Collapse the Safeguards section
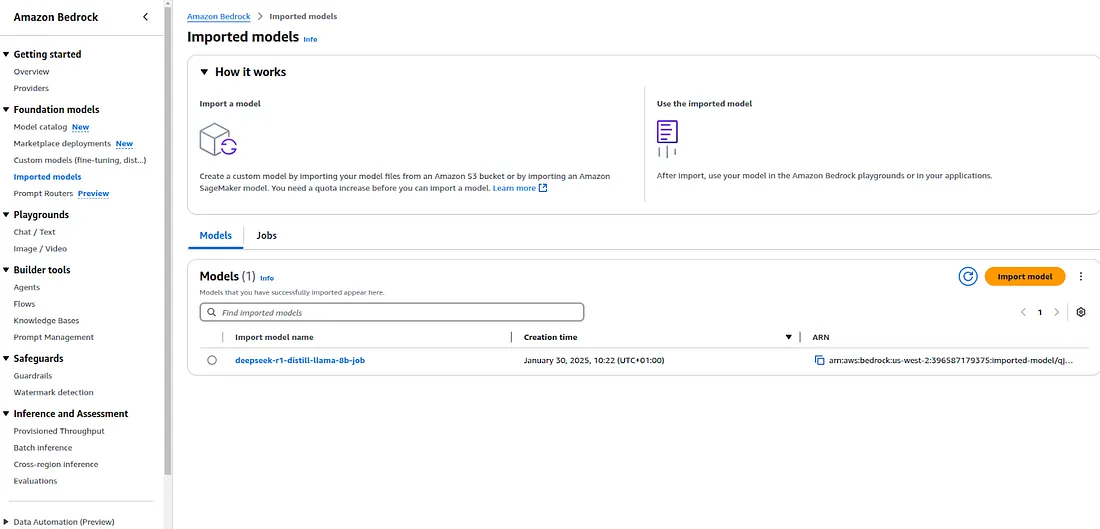 click(x=6, y=359)
